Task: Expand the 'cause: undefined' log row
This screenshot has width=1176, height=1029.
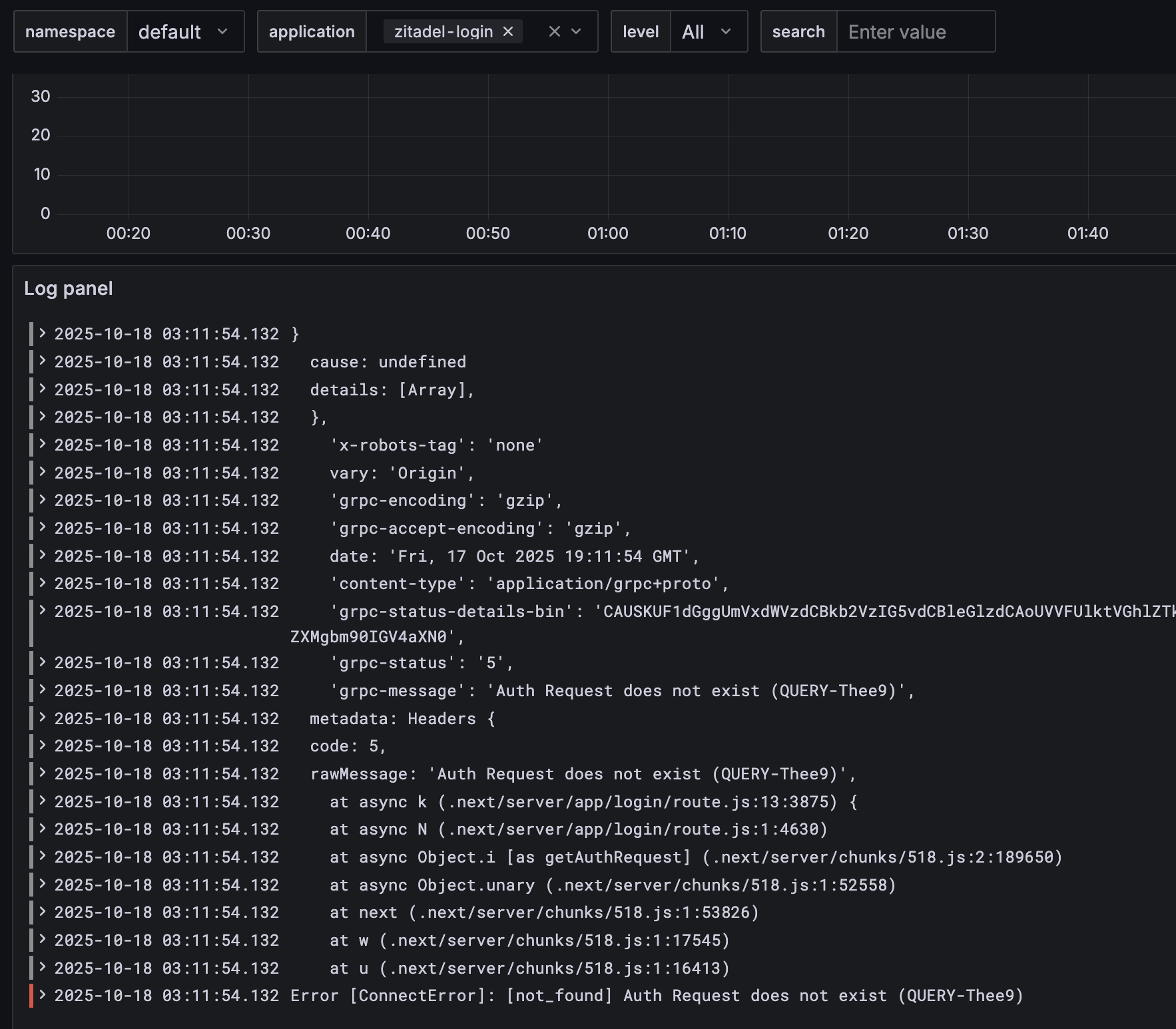Action: pos(43,361)
